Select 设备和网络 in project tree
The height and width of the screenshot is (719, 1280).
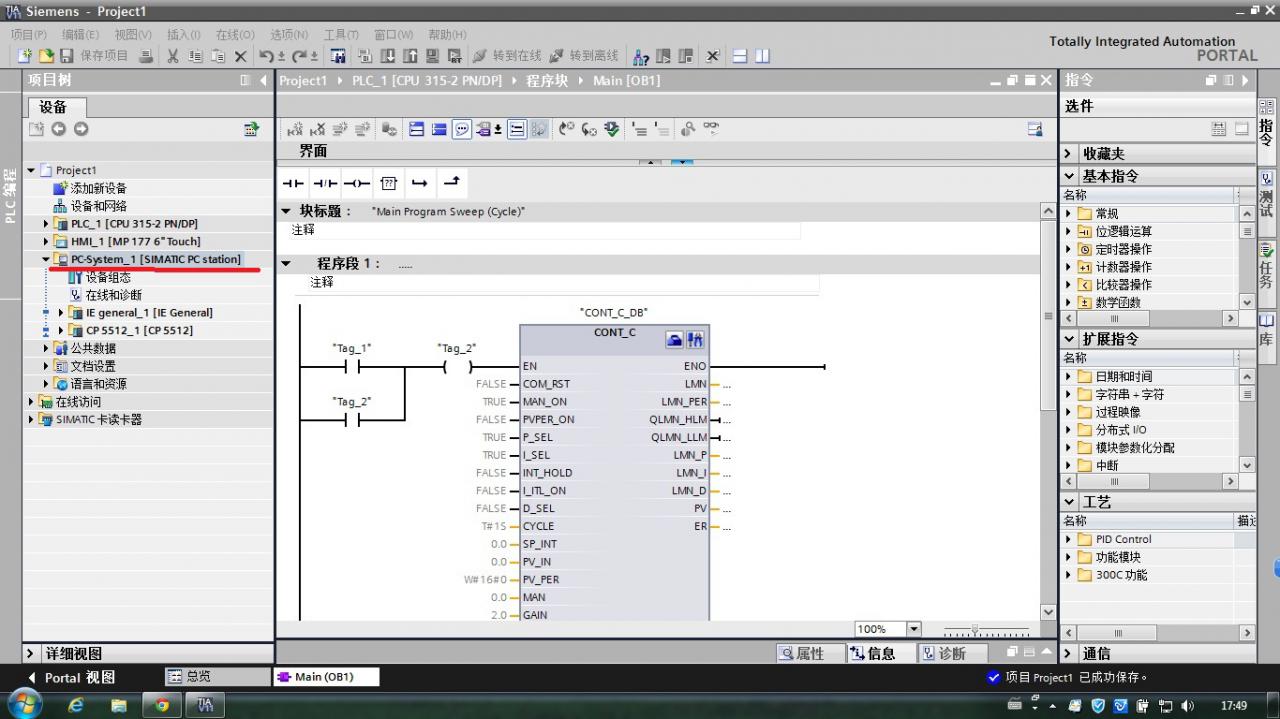coord(98,206)
